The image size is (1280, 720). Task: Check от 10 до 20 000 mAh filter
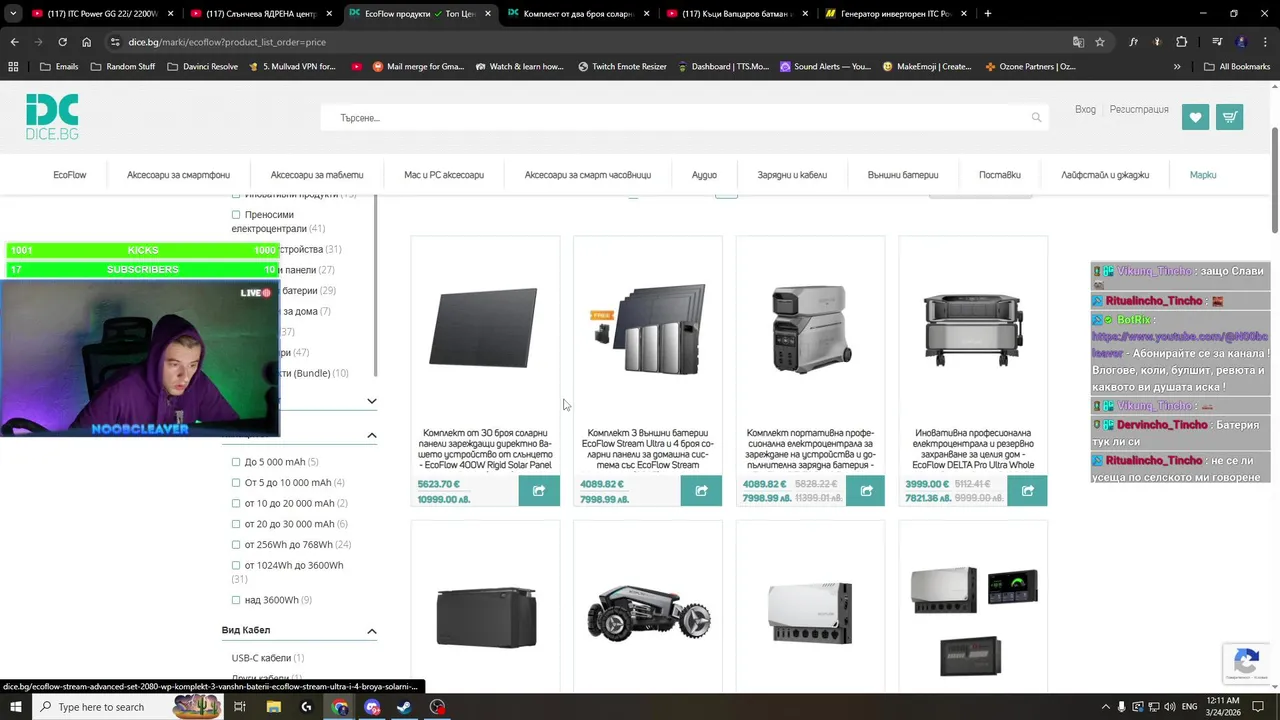[x=236, y=503]
